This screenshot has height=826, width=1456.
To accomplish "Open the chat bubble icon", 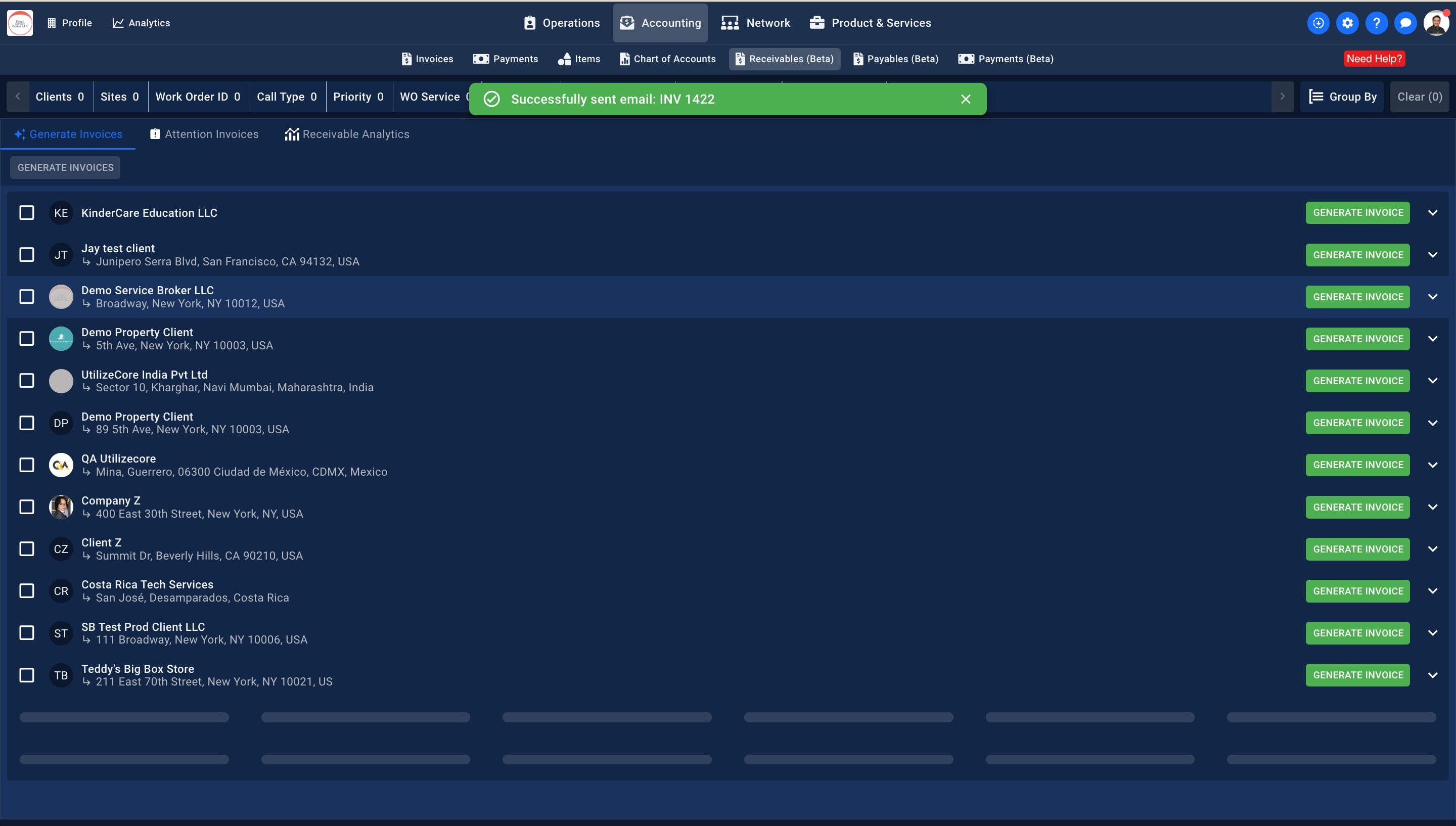I will click(1405, 23).
